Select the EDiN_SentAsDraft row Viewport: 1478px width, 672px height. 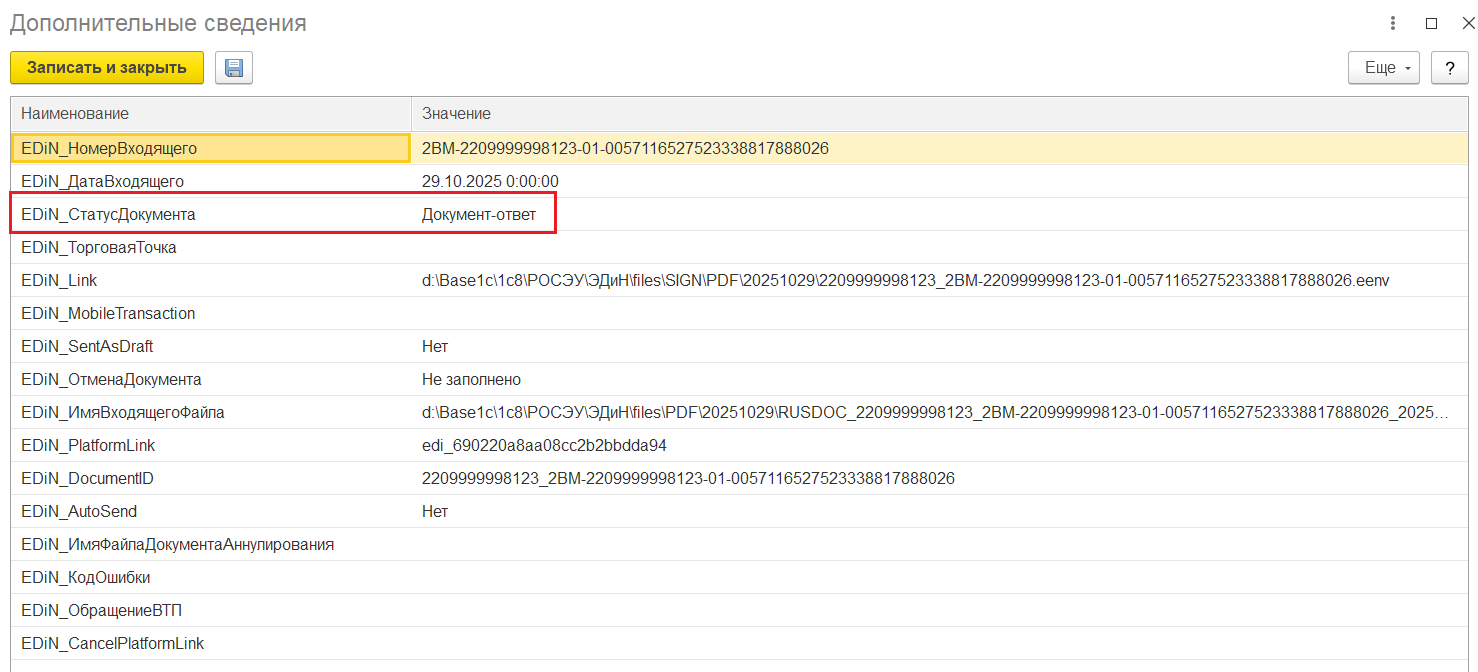click(87, 346)
